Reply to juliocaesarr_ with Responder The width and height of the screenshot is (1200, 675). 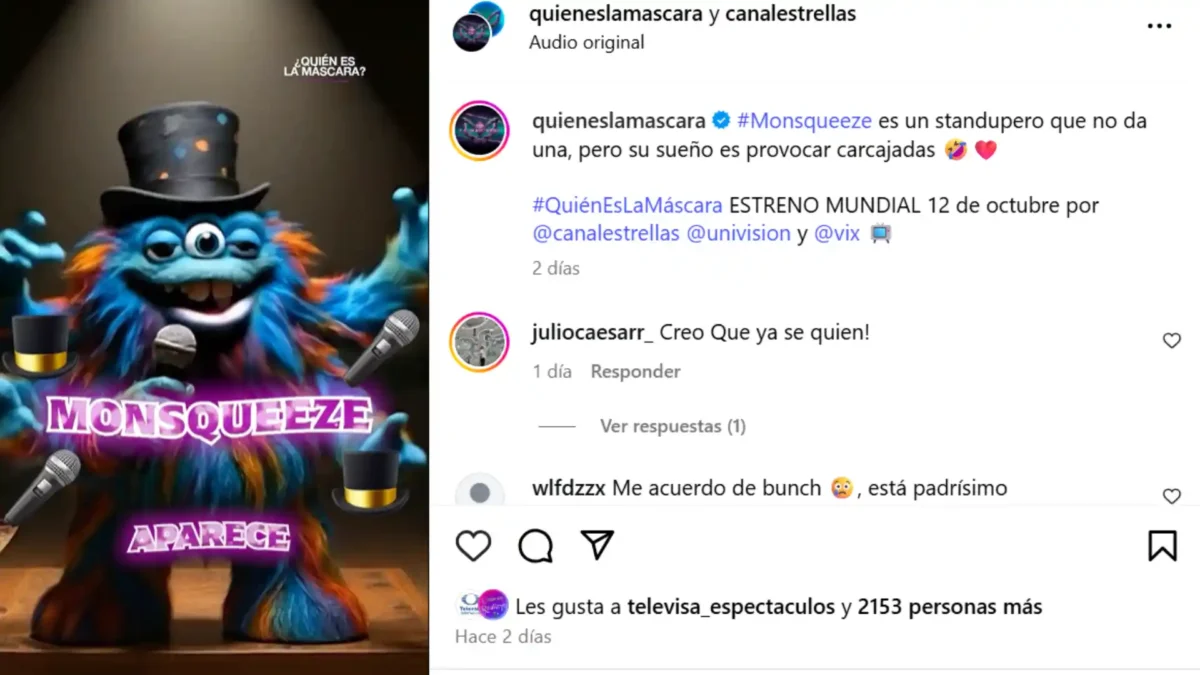[x=635, y=371]
